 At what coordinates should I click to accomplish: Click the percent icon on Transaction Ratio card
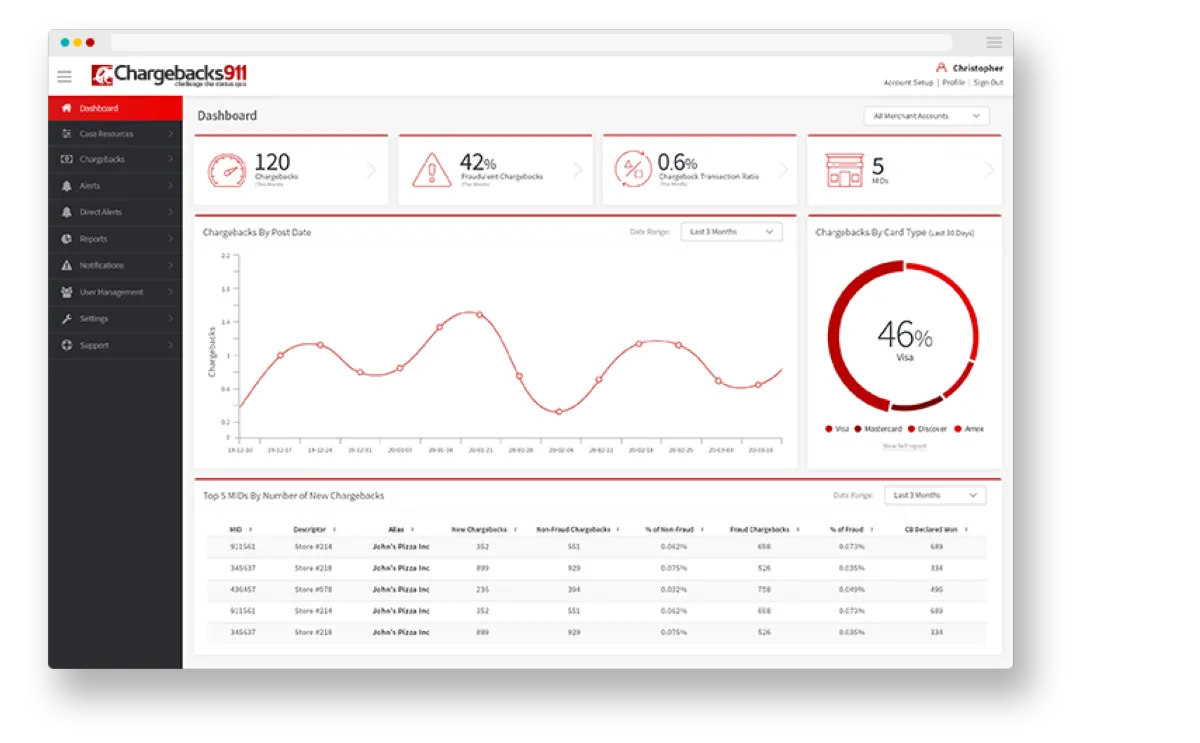tap(634, 170)
